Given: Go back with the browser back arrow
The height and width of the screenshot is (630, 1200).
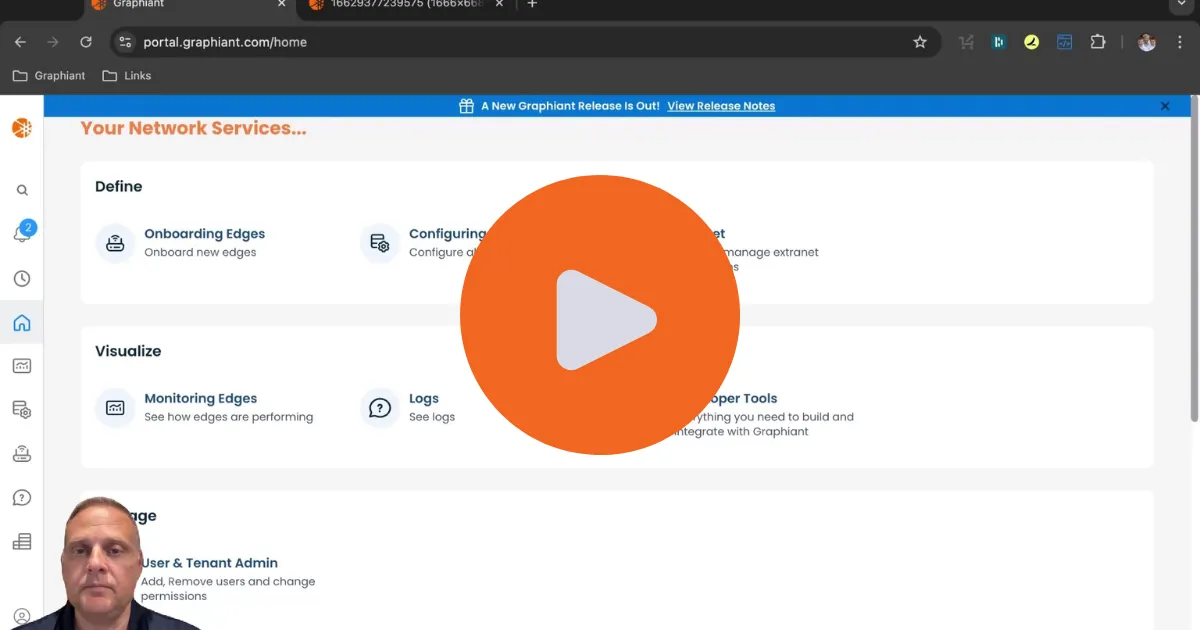Looking at the screenshot, I should (20, 42).
